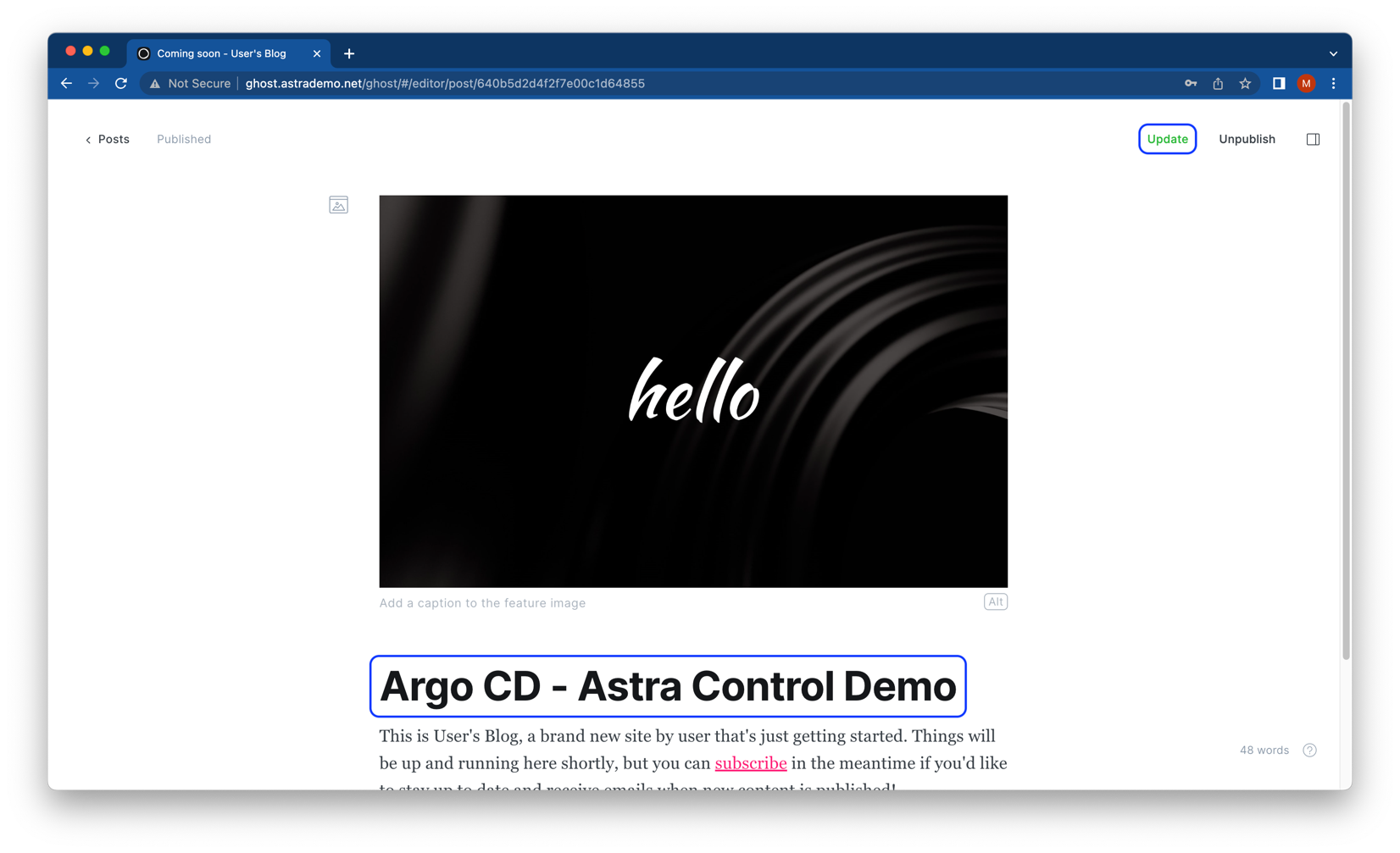This screenshot has height=853, width=1400.
Task: Click the hello feature image
Action: (693, 391)
